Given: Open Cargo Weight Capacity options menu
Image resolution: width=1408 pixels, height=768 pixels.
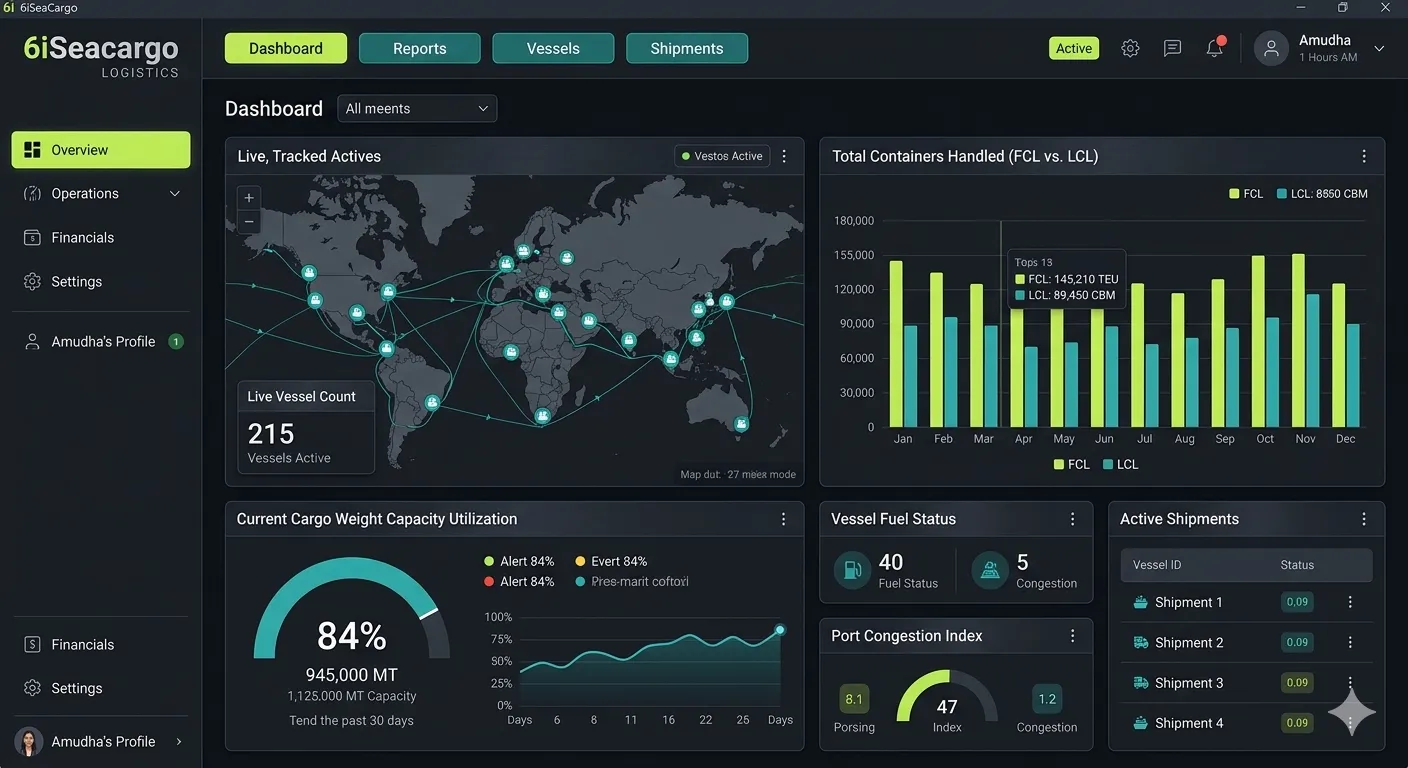Looking at the screenshot, I should 784,519.
